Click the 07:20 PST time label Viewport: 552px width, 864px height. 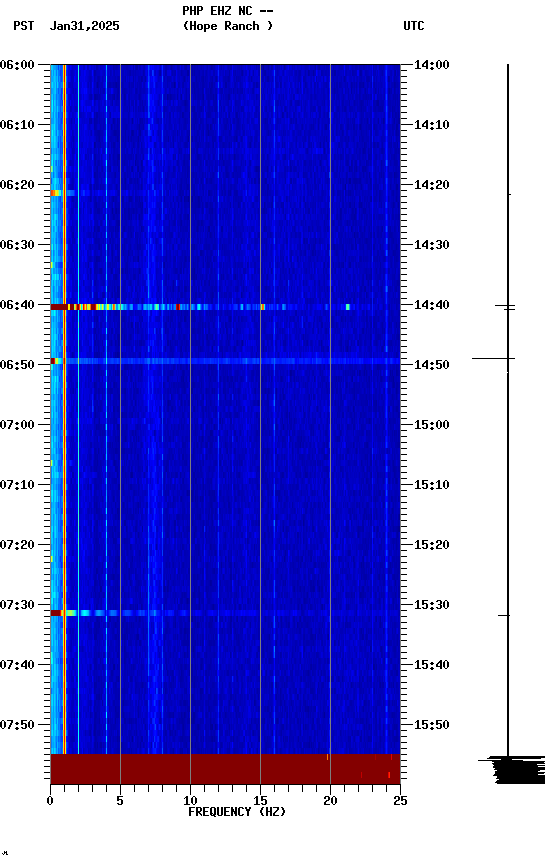tap(17, 546)
